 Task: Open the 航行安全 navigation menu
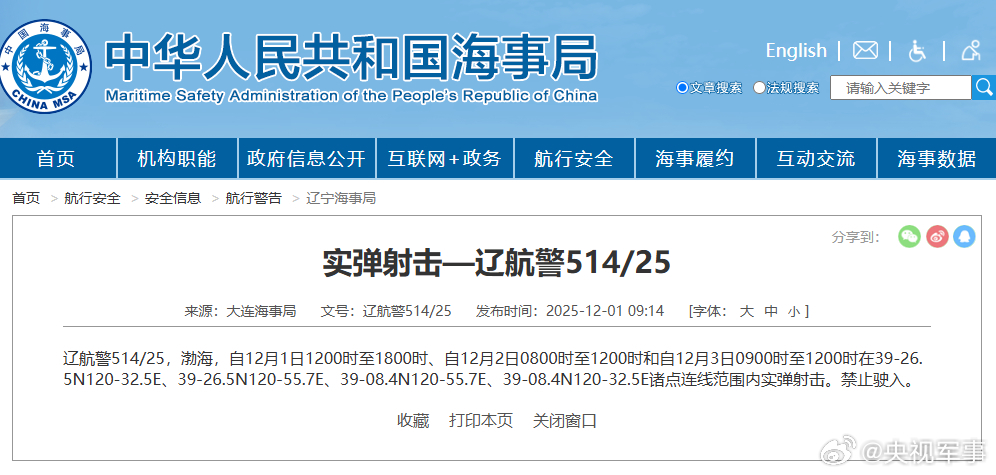click(574, 158)
